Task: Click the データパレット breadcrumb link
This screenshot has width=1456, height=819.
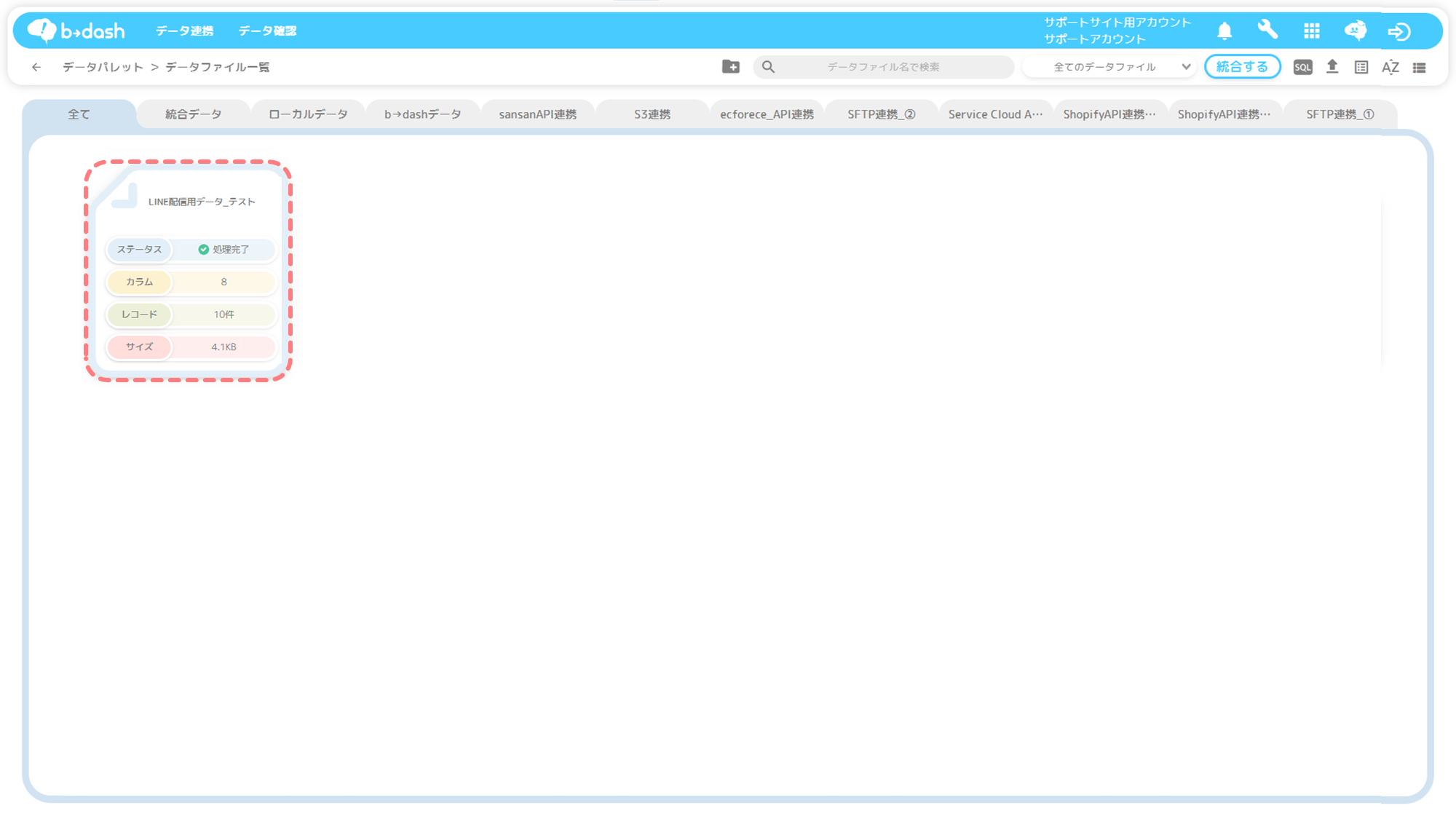Action: (x=103, y=67)
